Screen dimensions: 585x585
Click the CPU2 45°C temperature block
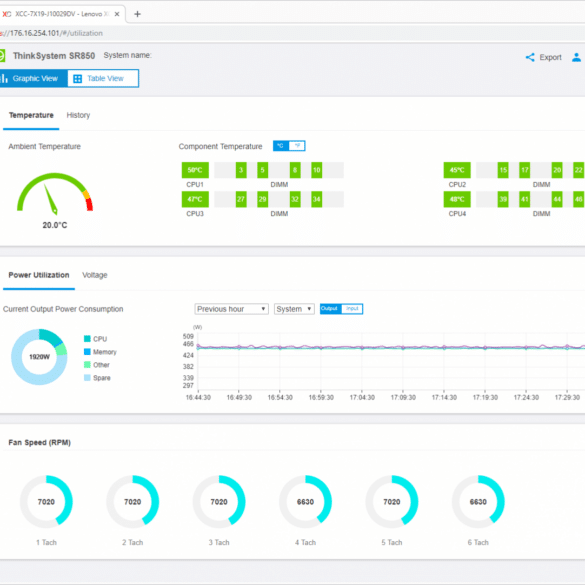coord(457,170)
